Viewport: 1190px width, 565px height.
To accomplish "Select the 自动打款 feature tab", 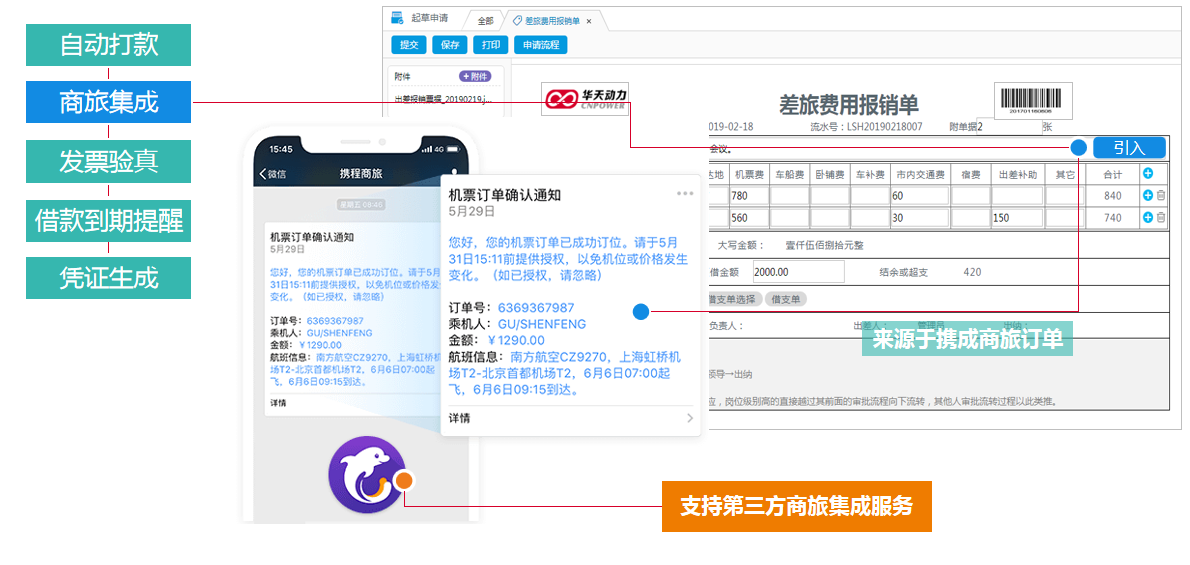I will (x=109, y=45).
